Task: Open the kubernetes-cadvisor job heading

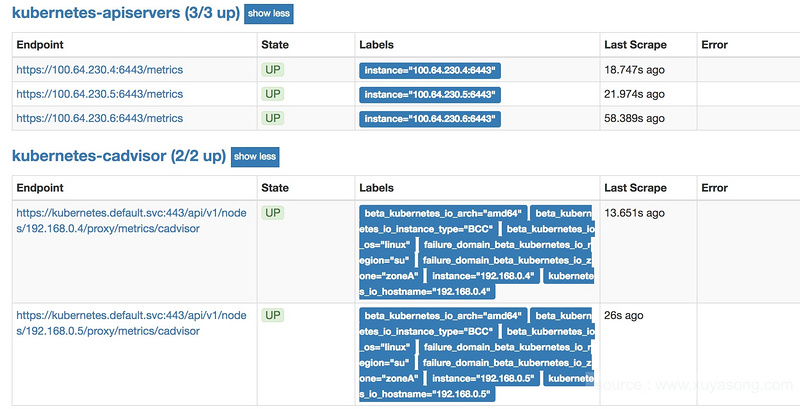Action: (119, 157)
